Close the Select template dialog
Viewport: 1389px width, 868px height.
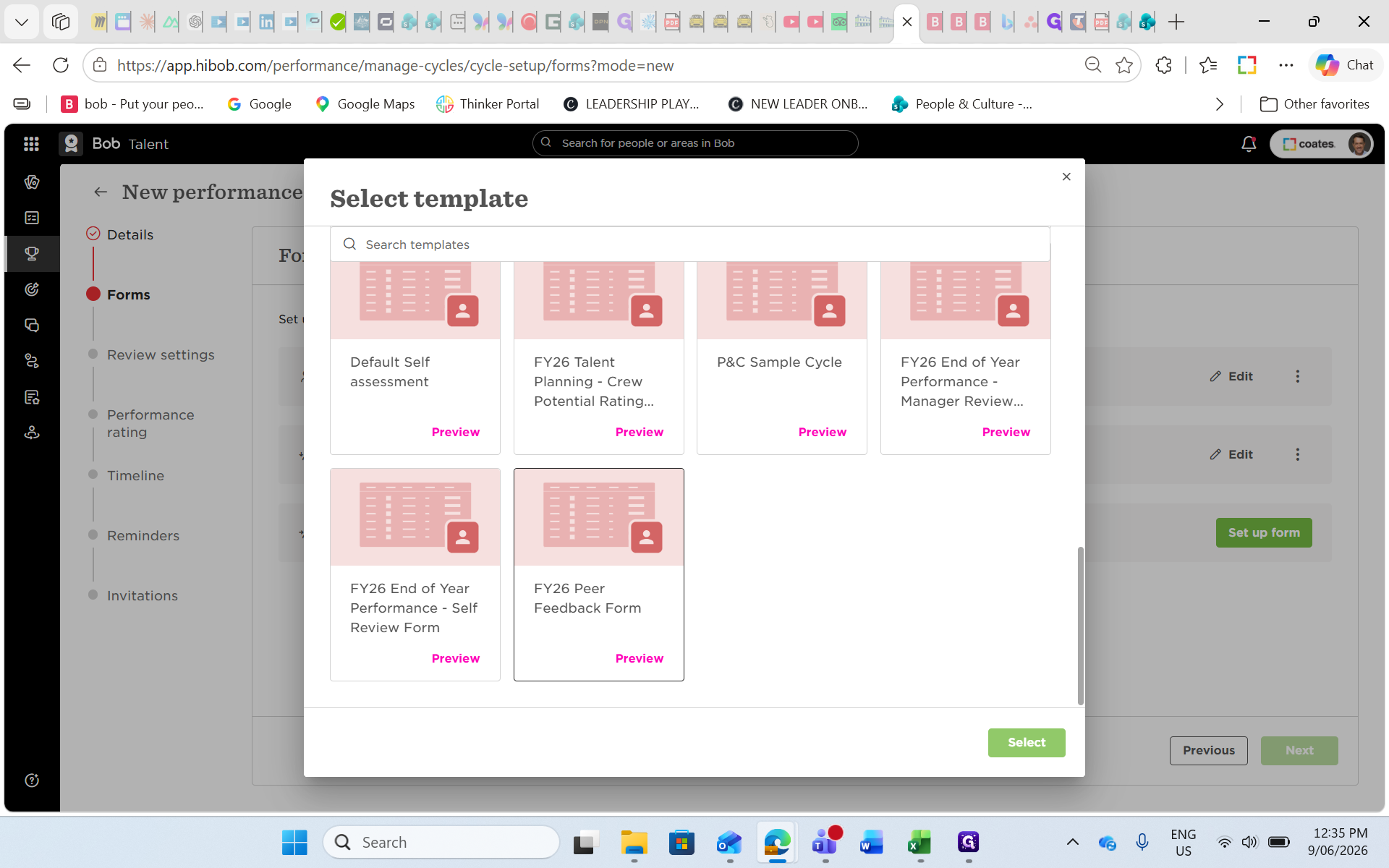point(1066,176)
